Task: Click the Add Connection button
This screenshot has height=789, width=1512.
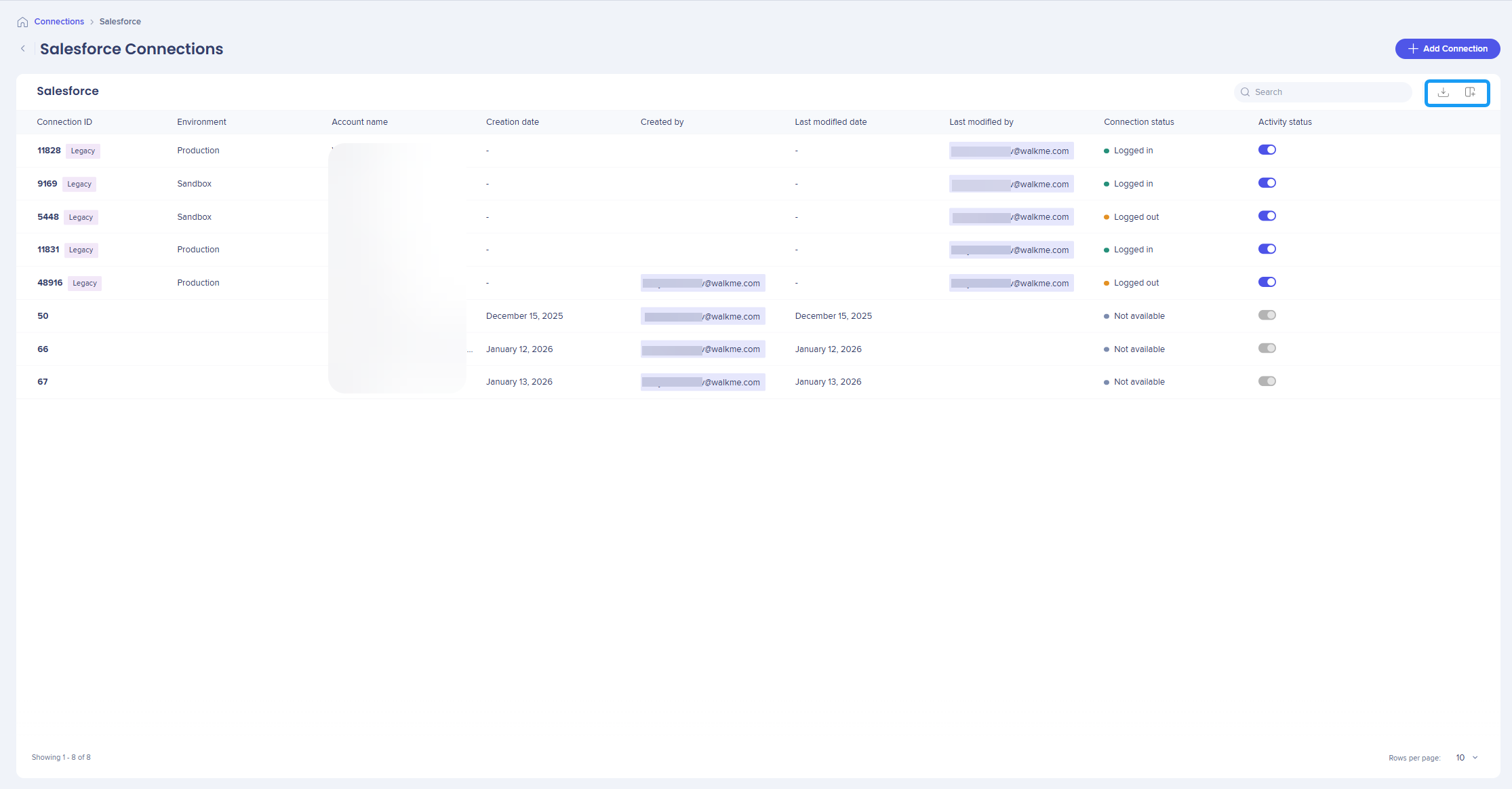Action: click(1448, 49)
